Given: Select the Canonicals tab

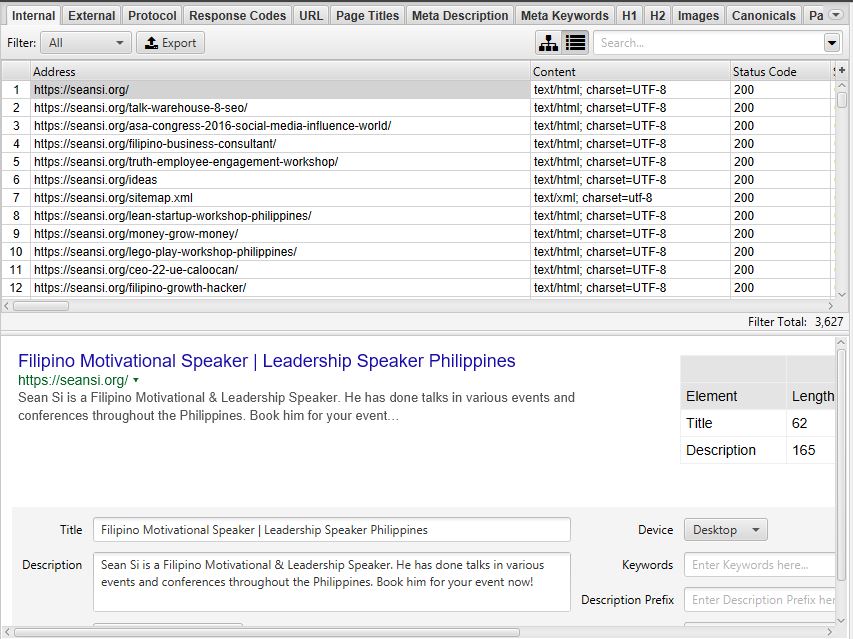Looking at the screenshot, I should [763, 15].
